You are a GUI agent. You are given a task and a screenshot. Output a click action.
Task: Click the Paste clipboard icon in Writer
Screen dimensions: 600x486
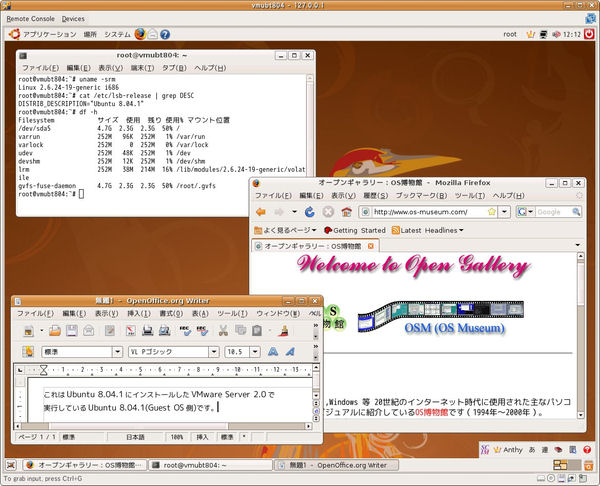[x=257, y=331]
